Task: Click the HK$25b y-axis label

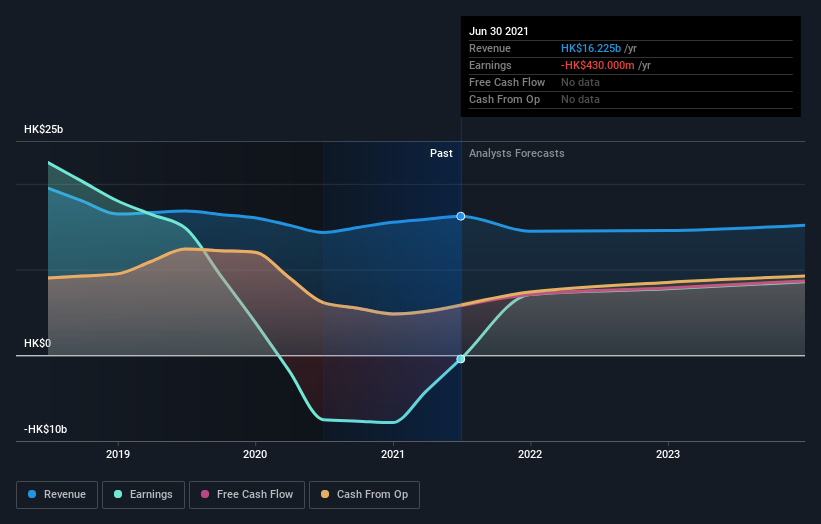Action: point(43,129)
